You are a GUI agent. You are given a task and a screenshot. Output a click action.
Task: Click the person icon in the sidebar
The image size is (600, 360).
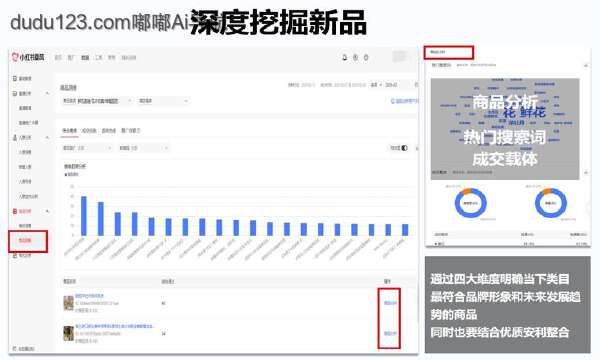pos(15,137)
